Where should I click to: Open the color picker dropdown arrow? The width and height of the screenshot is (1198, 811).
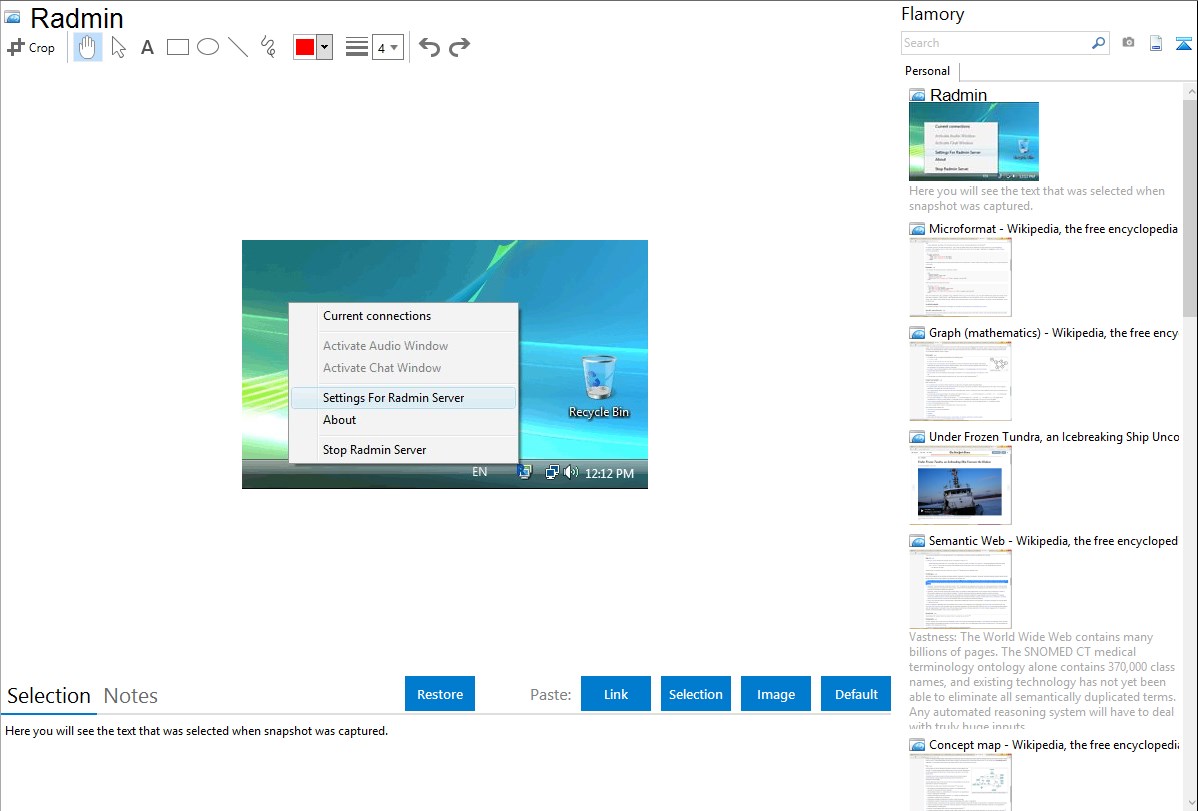(324, 47)
